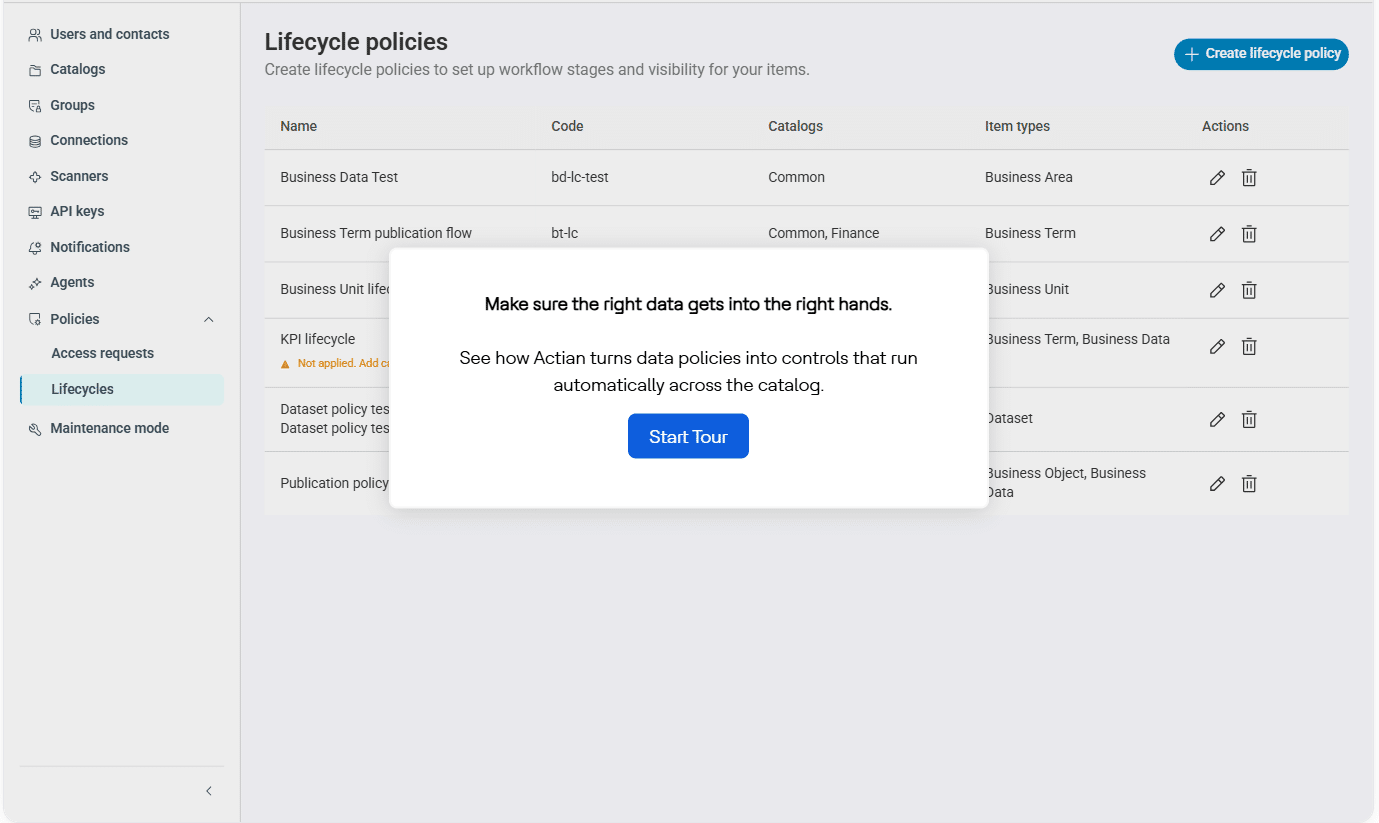Edit the Publication policy row
This screenshot has width=1379, height=823.
click(1217, 484)
